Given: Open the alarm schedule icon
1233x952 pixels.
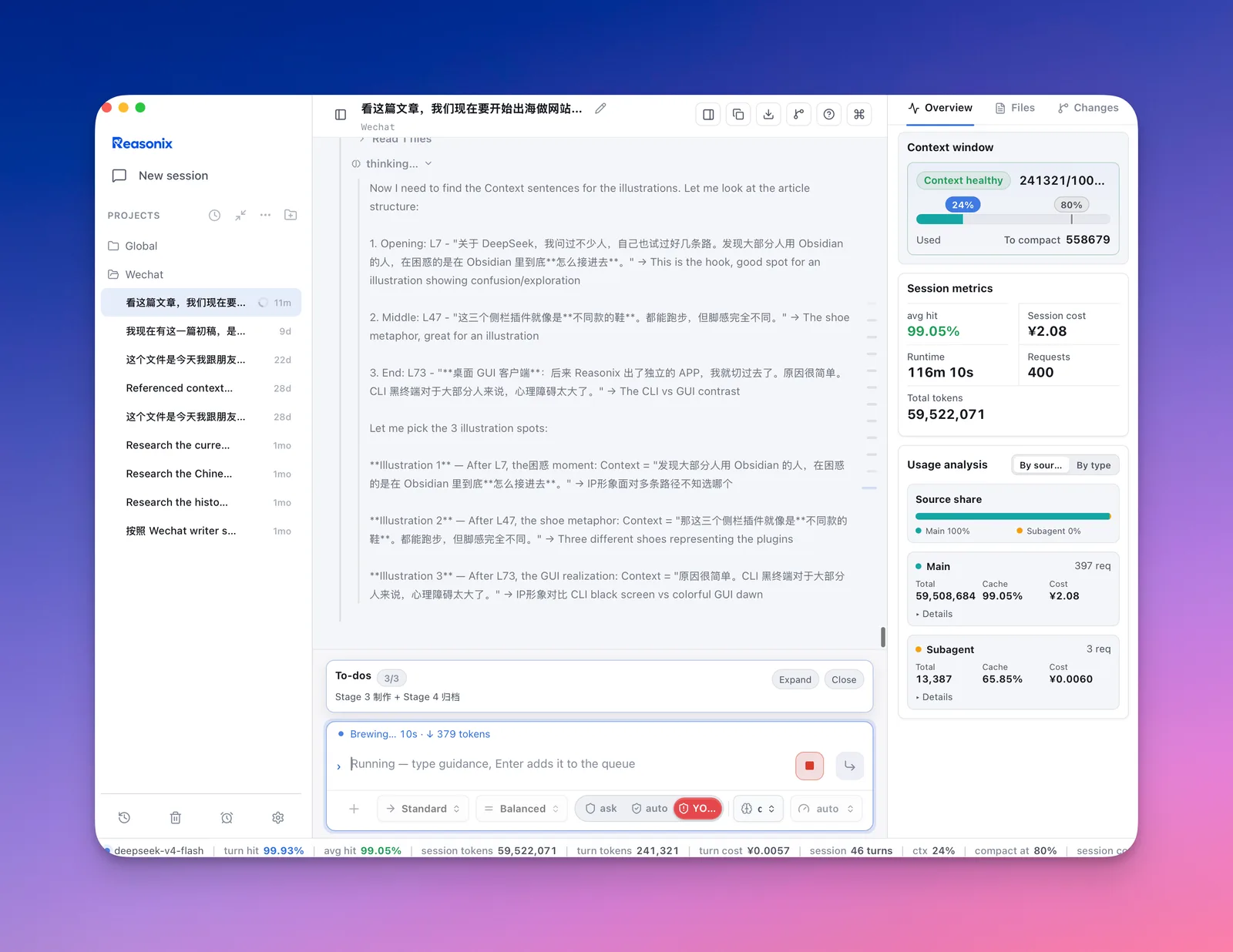Looking at the screenshot, I should pos(227,818).
